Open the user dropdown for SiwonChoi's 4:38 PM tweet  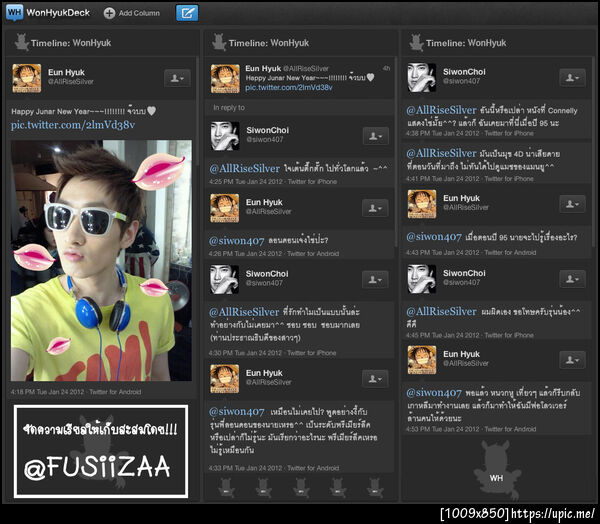pos(572,78)
